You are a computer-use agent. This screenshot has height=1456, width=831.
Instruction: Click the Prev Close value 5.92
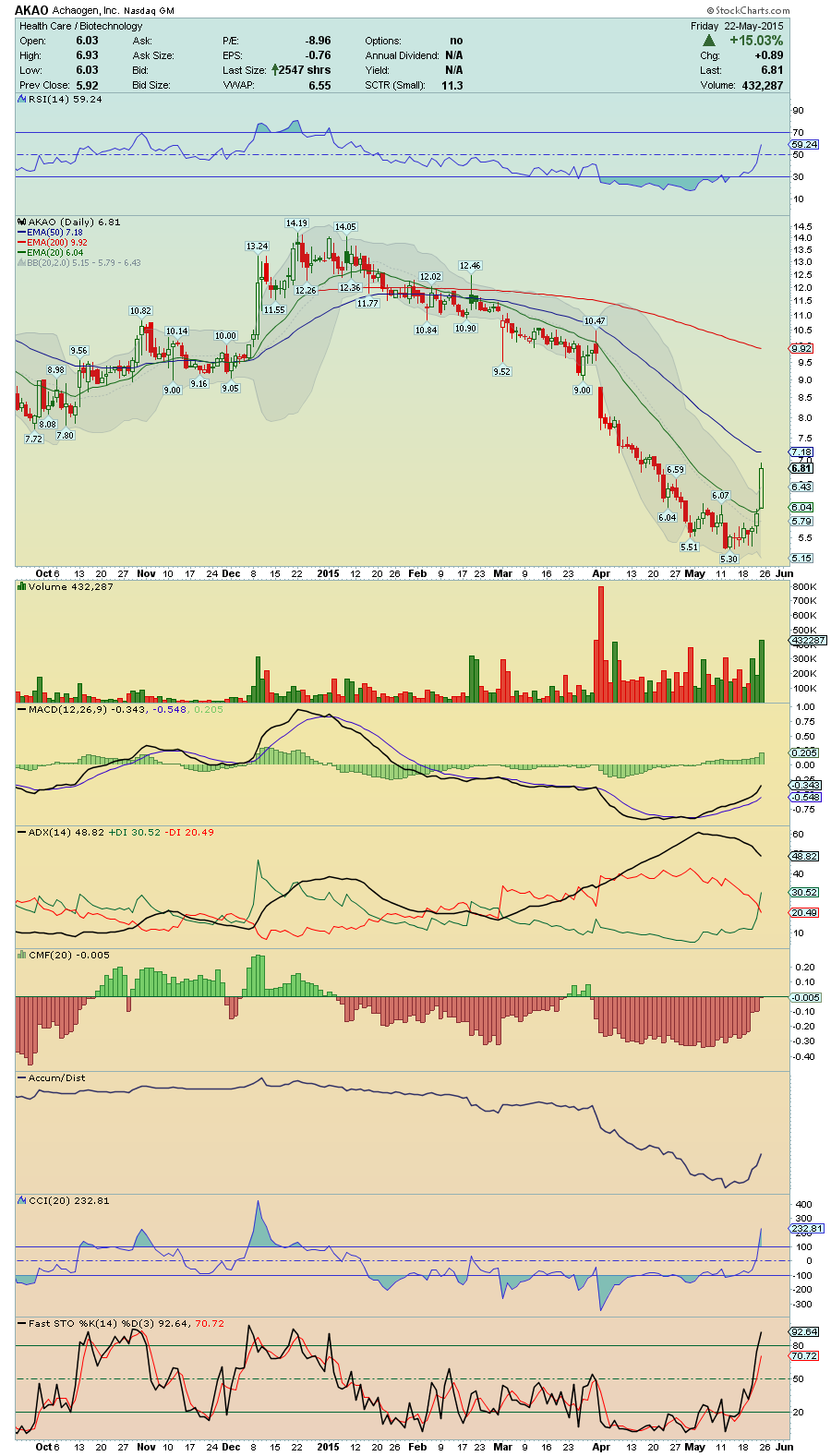coord(87,85)
